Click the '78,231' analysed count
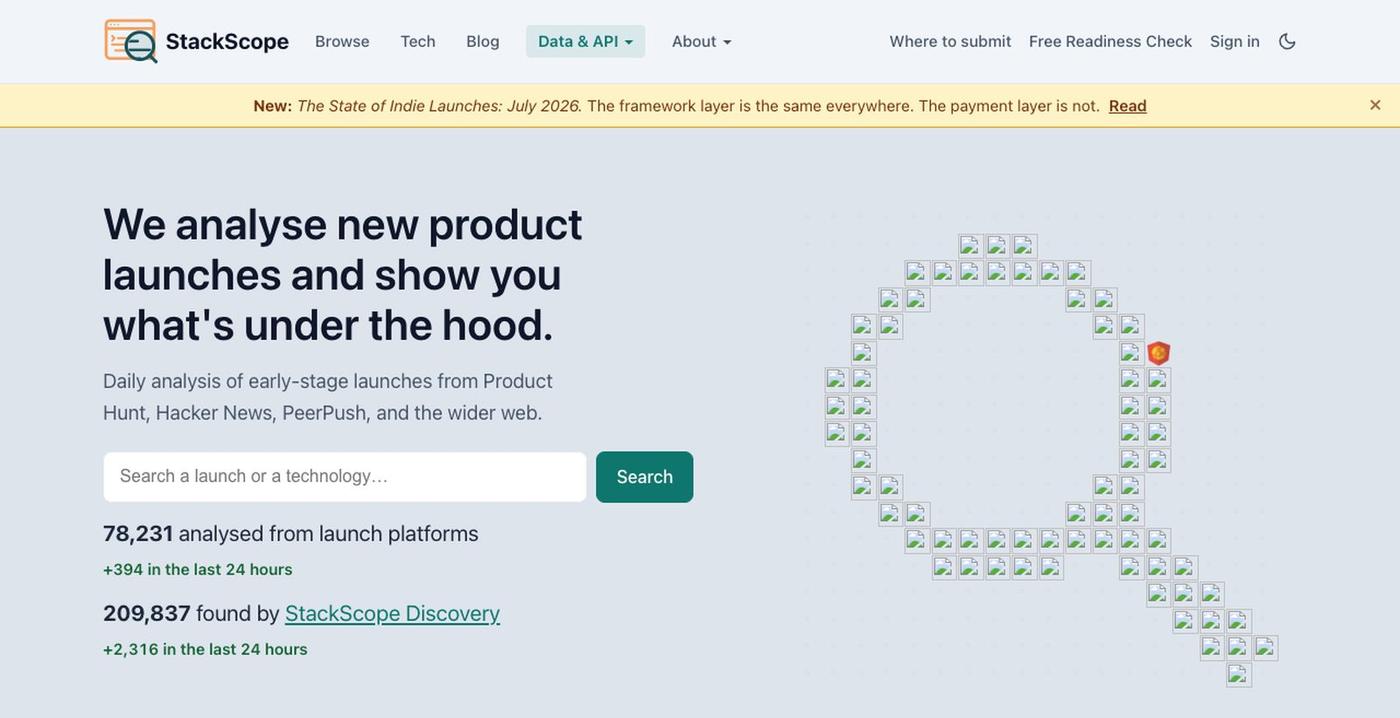This screenshot has height=718, width=1400. pyautogui.click(x=138, y=533)
